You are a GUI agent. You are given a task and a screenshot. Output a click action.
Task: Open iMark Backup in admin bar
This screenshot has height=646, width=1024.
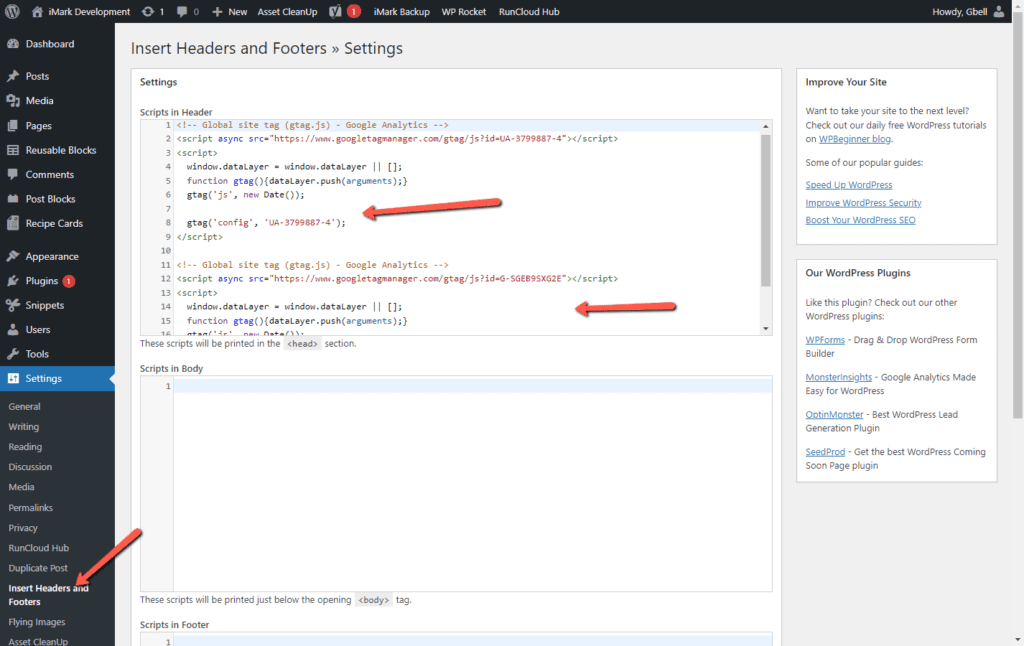(402, 12)
